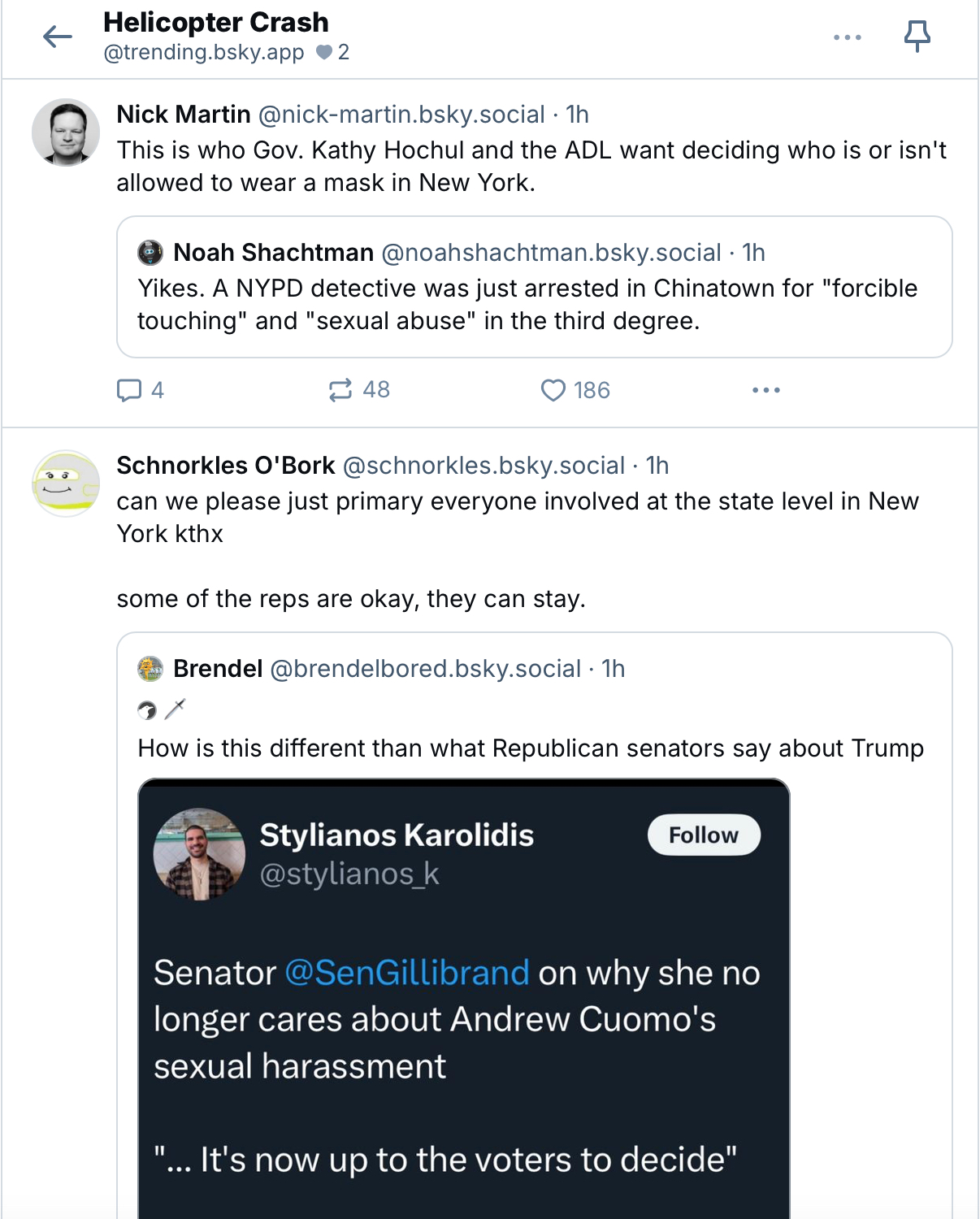Viewport: 980px width, 1219px height.
Task: Open Nick Martin's profile avatar
Action: click(x=66, y=132)
